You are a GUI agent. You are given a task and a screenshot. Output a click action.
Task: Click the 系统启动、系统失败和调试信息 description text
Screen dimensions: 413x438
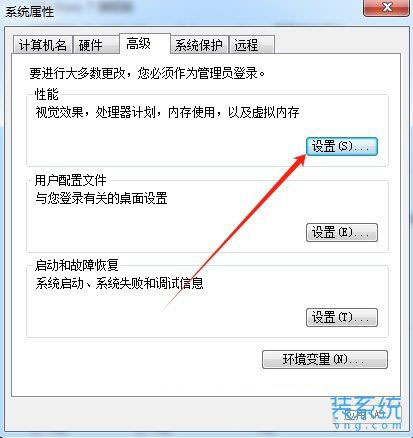119,283
